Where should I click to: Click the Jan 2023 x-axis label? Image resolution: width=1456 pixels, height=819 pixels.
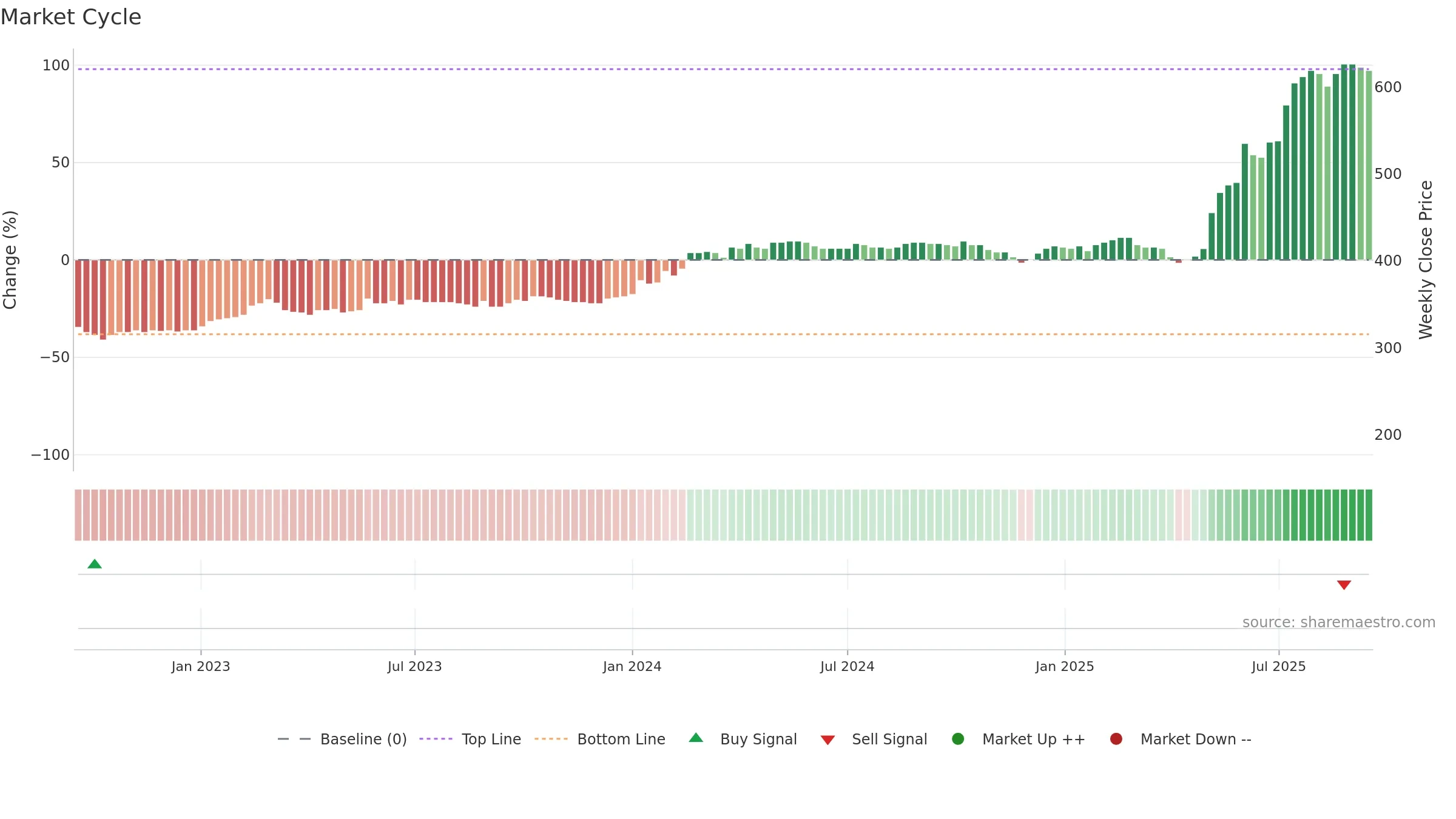pyautogui.click(x=201, y=667)
